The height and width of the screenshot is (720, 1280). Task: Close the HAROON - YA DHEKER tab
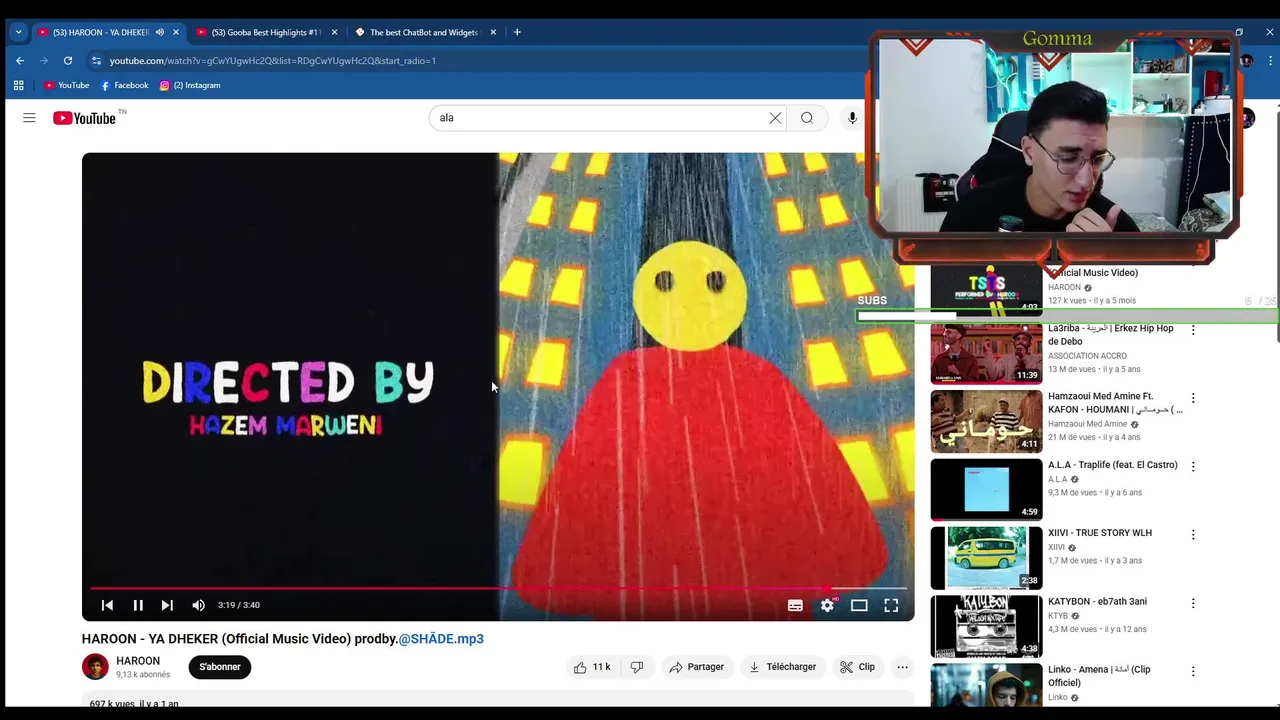176,32
